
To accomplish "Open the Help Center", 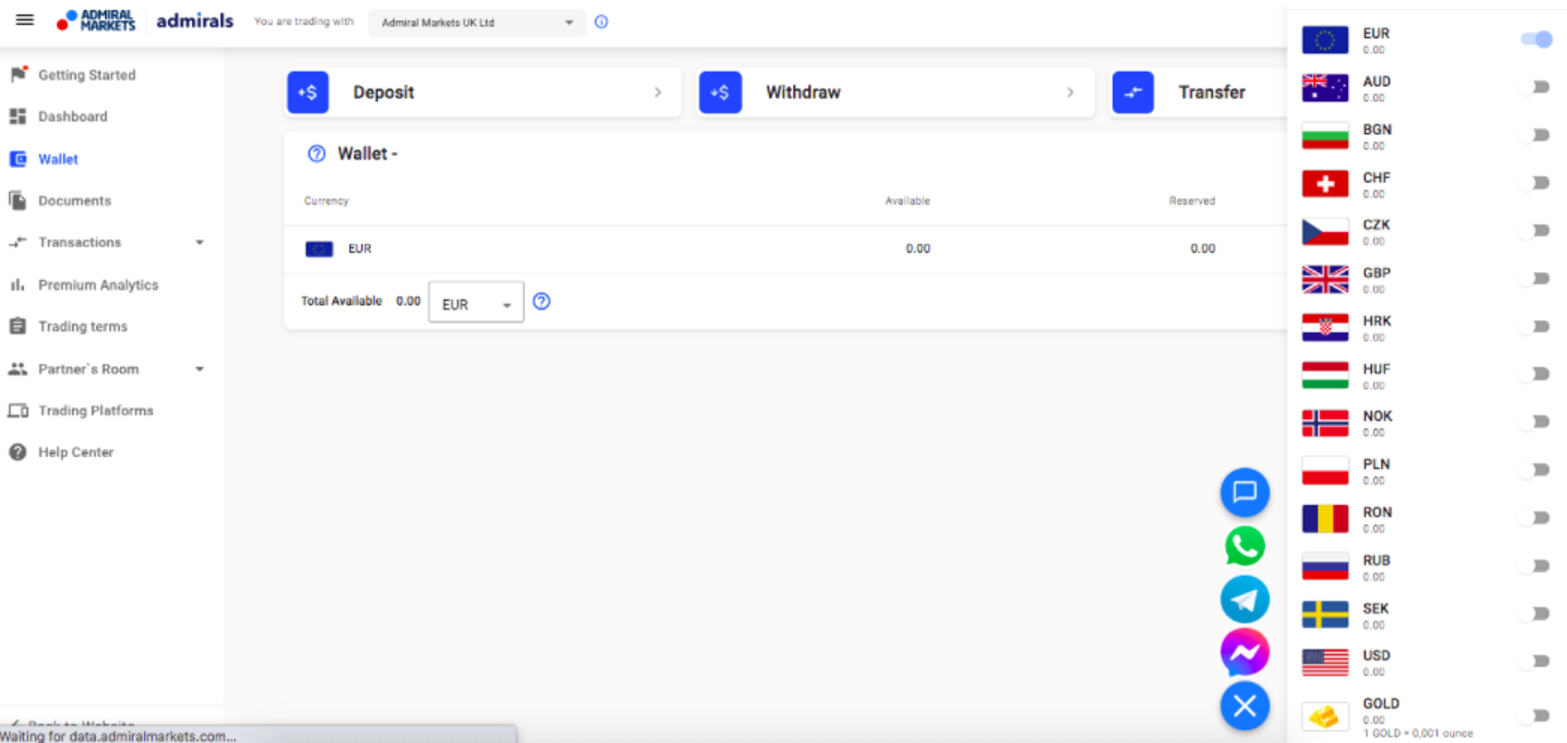I will click(74, 452).
